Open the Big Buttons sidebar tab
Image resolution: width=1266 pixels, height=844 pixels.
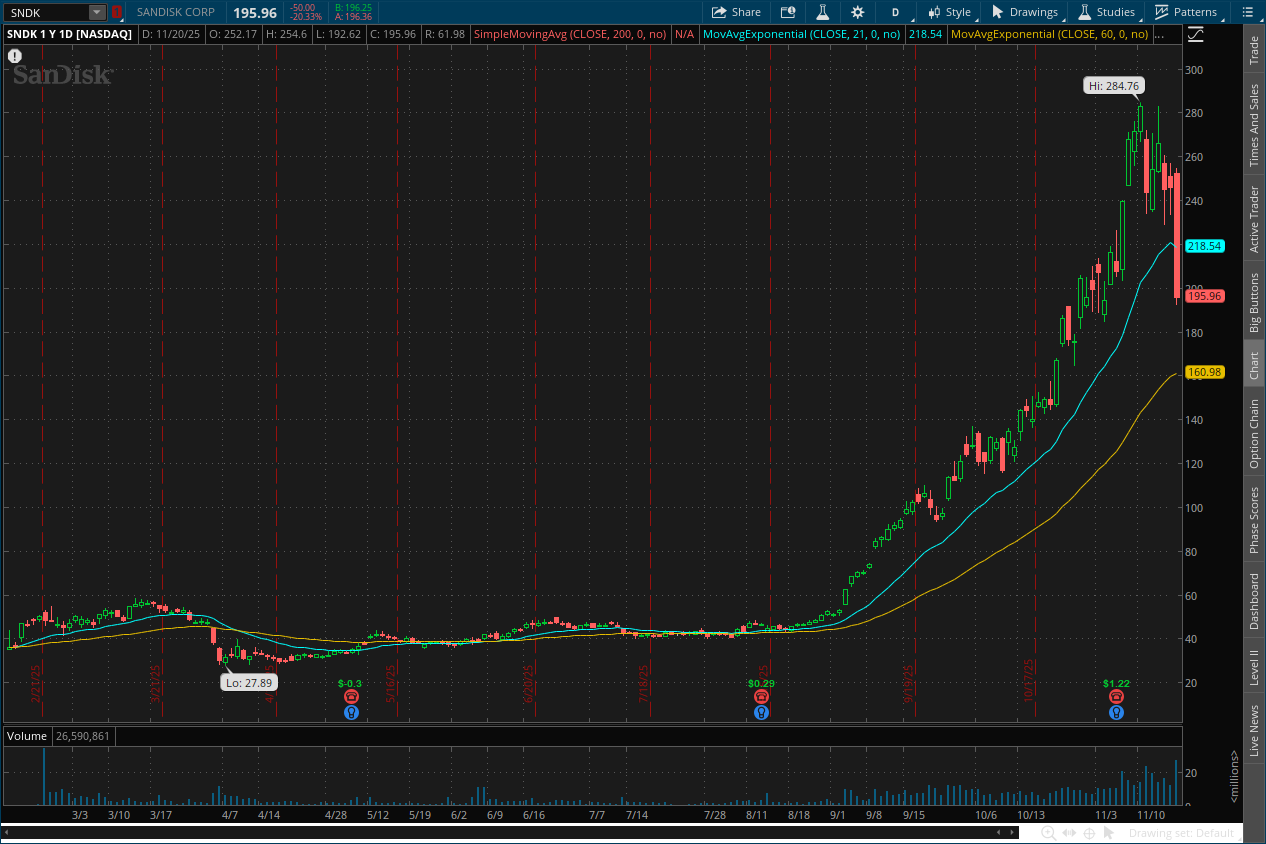pyautogui.click(x=1254, y=302)
